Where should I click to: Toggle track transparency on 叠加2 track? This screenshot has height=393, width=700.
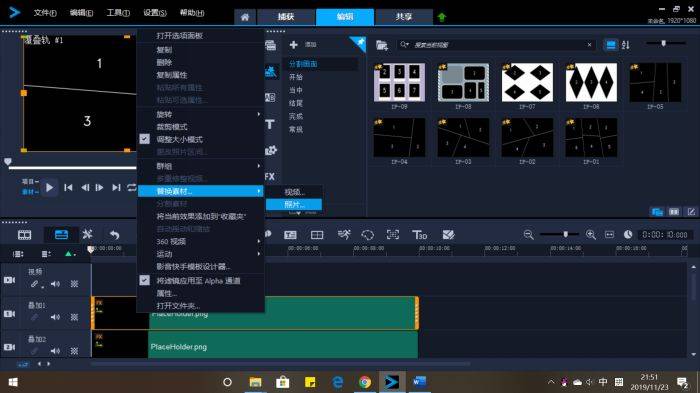coord(75,351)
